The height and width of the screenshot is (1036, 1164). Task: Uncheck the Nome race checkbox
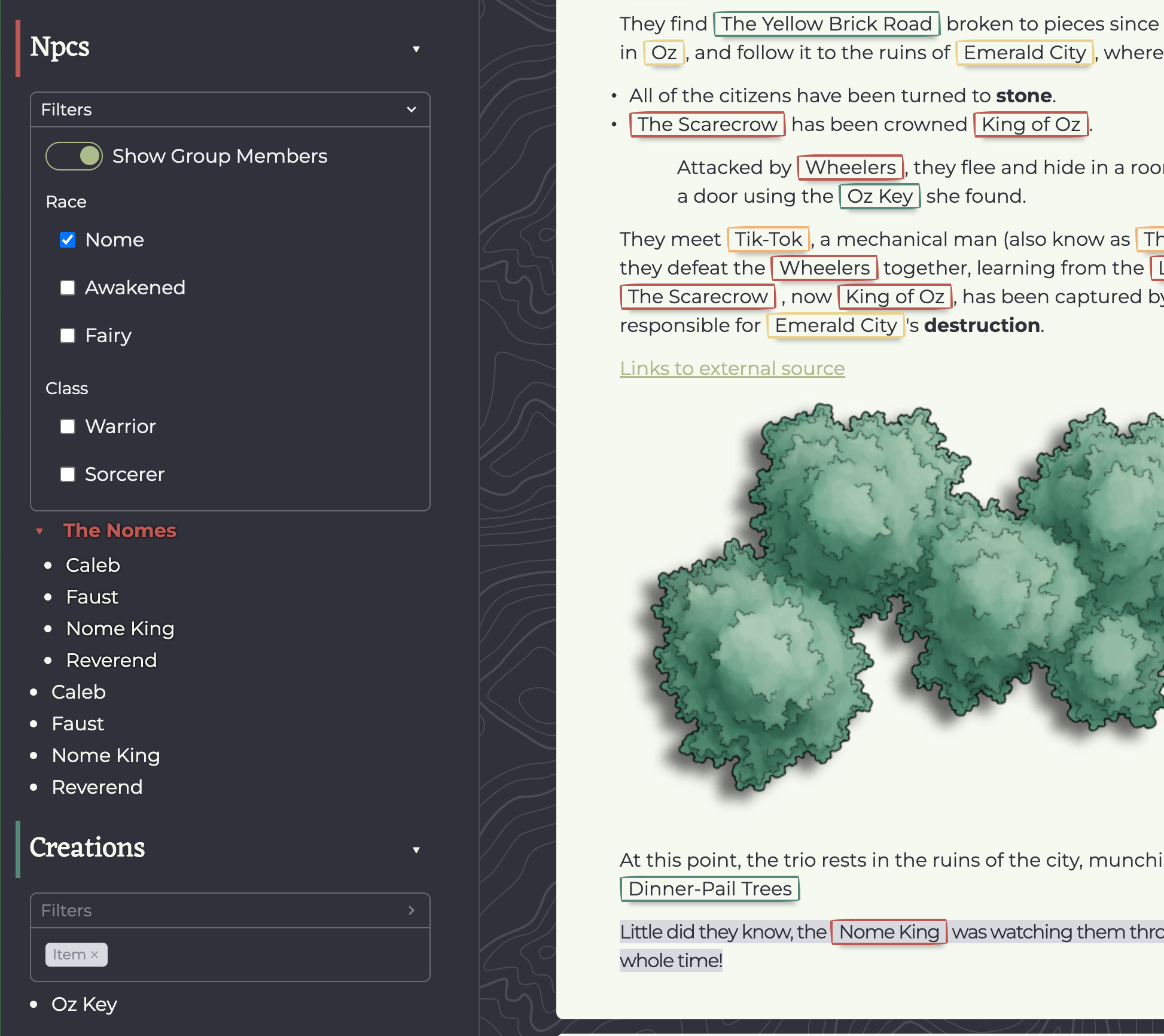(68, 240)
